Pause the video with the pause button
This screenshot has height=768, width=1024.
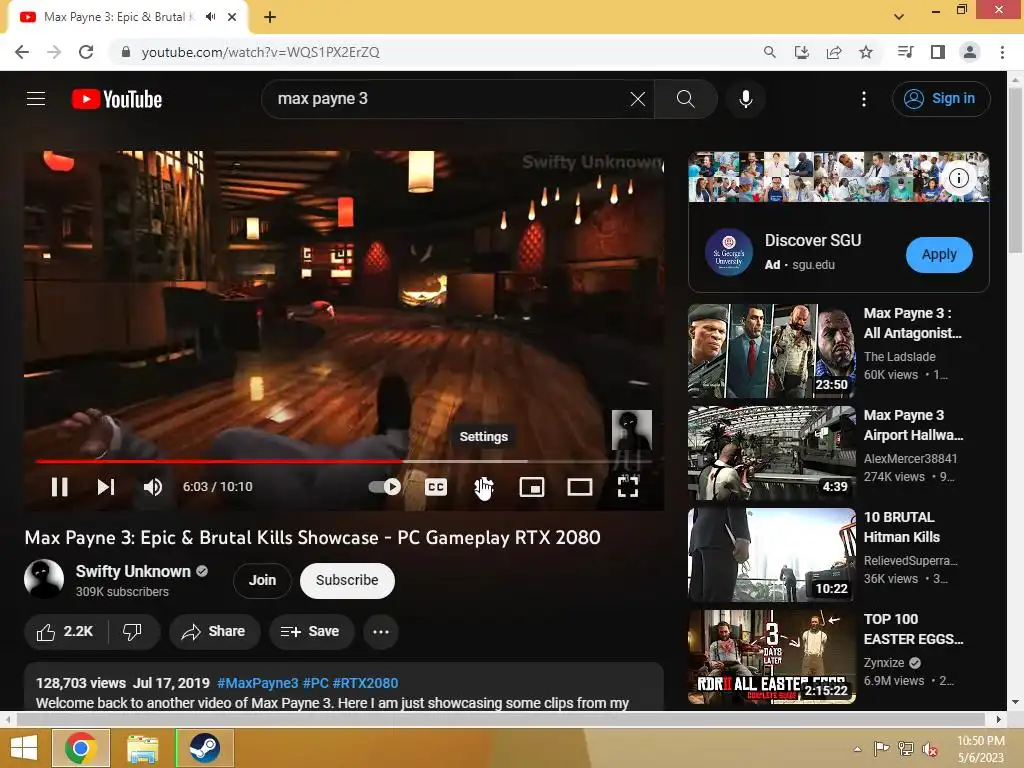pos(59,487)
